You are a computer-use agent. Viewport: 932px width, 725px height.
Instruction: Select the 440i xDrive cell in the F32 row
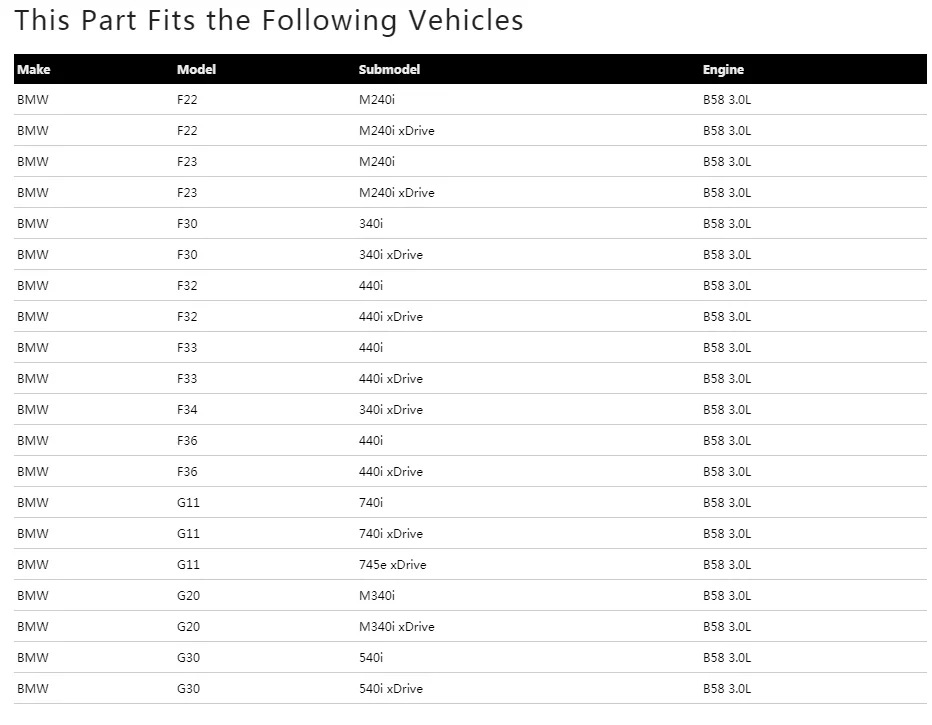(390, 317)
